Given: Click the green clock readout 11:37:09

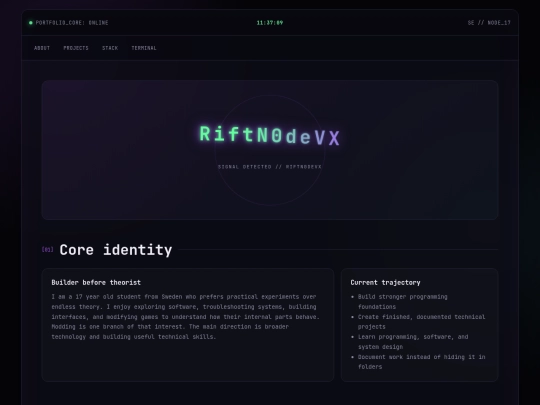Looking at the screenshot, I should click(x=270, y=23).
